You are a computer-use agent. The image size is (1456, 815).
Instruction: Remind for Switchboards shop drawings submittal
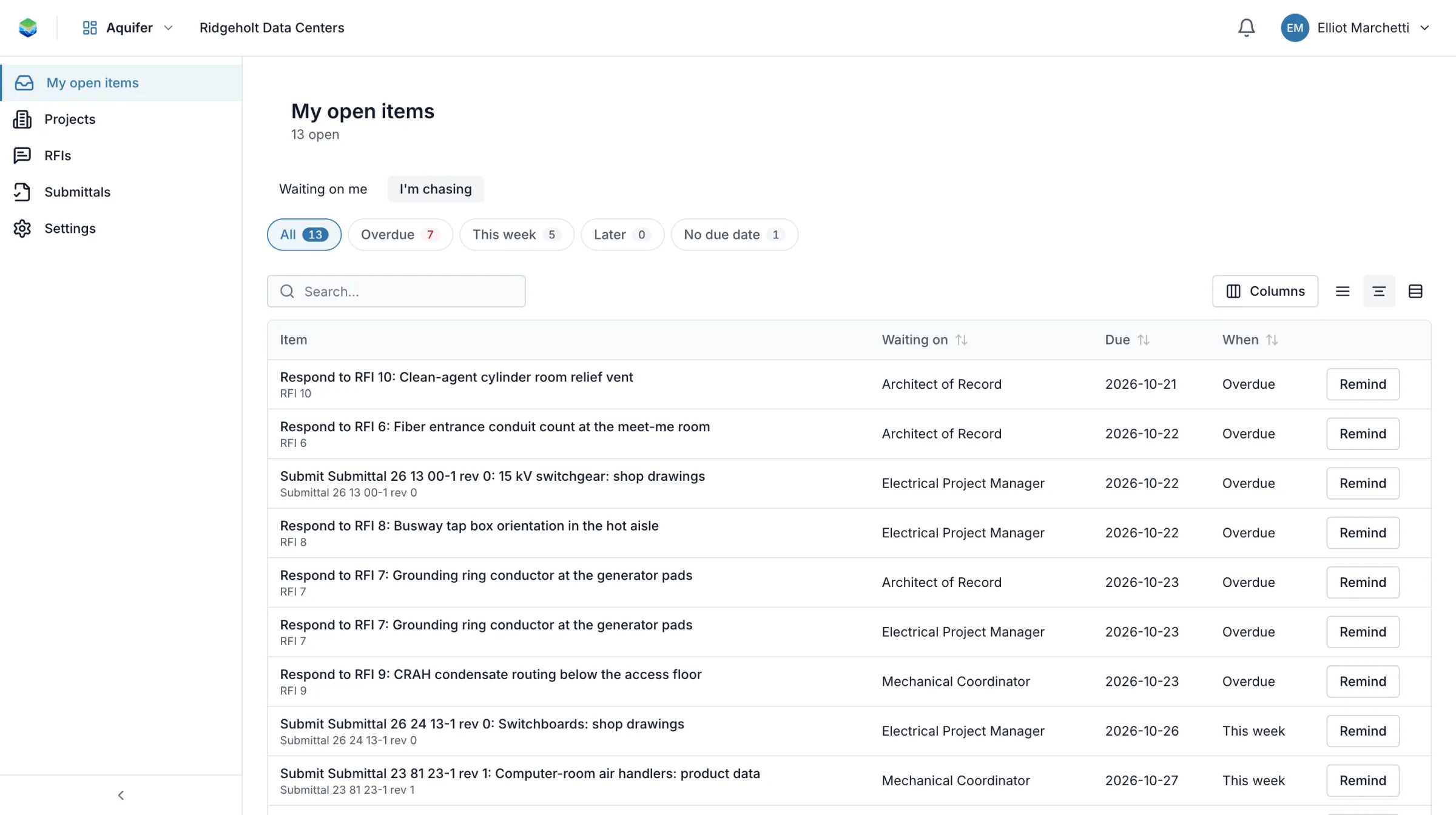[1363, 731]
